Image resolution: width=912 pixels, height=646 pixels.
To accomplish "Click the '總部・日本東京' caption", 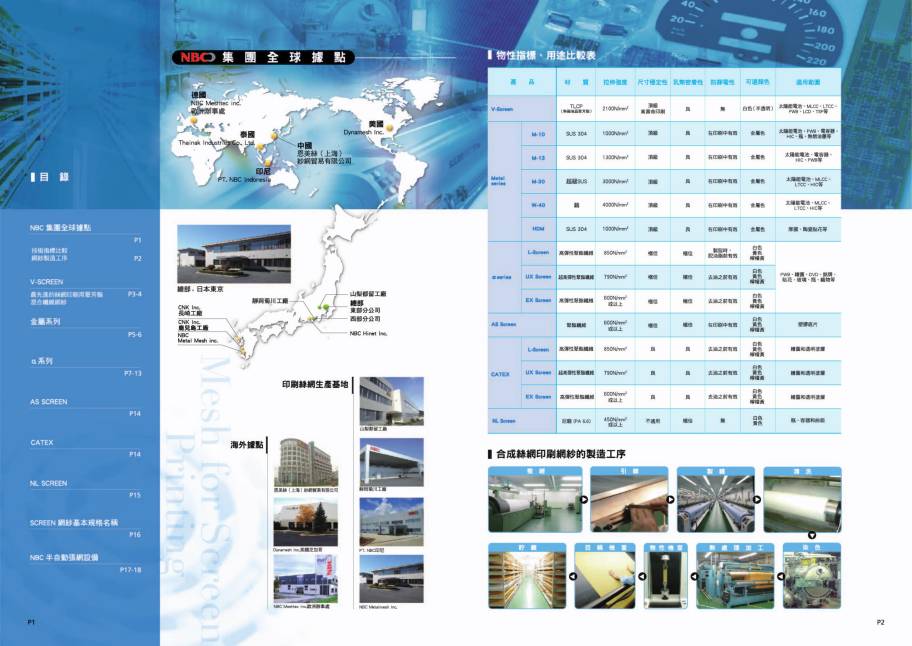I will coord(200,289).
